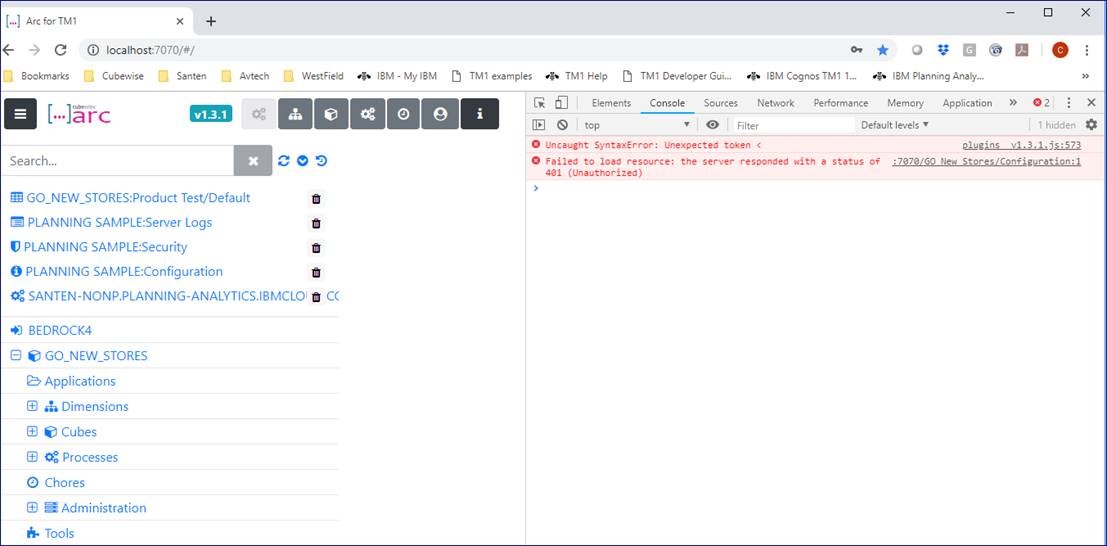
Task: Open the processes gears toolbar icon
Action: click(x=368, y=114)
